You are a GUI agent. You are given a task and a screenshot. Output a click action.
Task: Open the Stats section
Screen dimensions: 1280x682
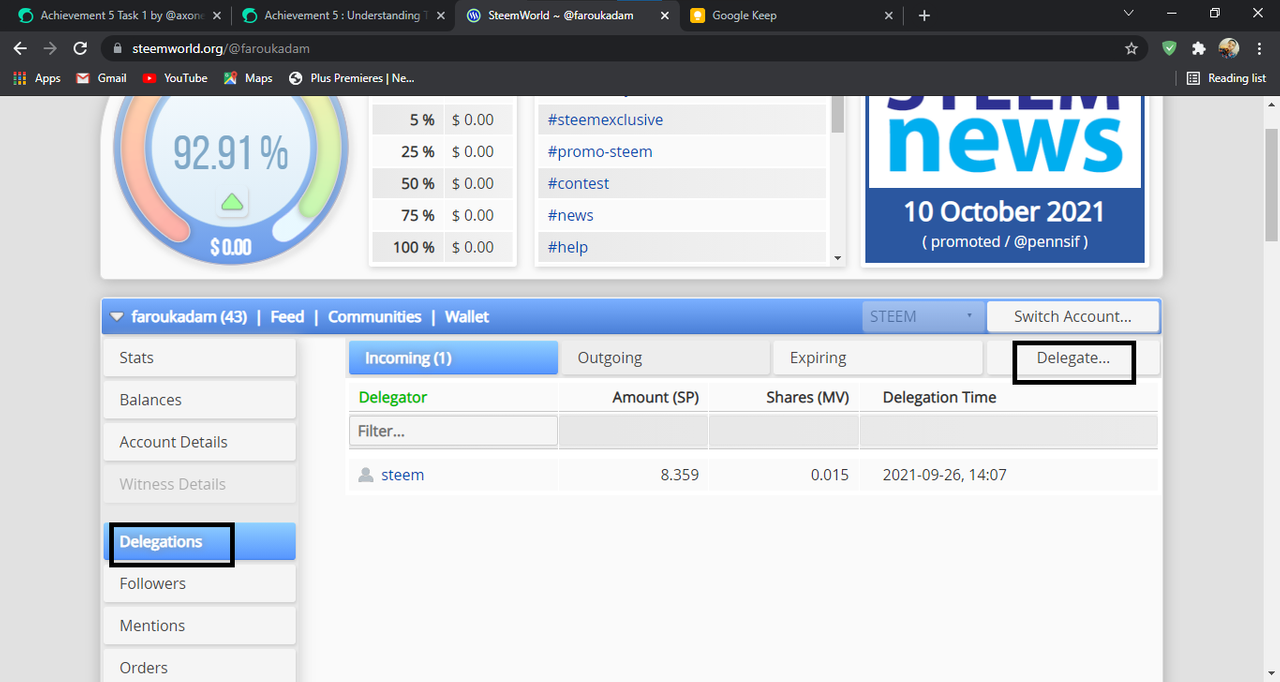[x=200, y=358]
